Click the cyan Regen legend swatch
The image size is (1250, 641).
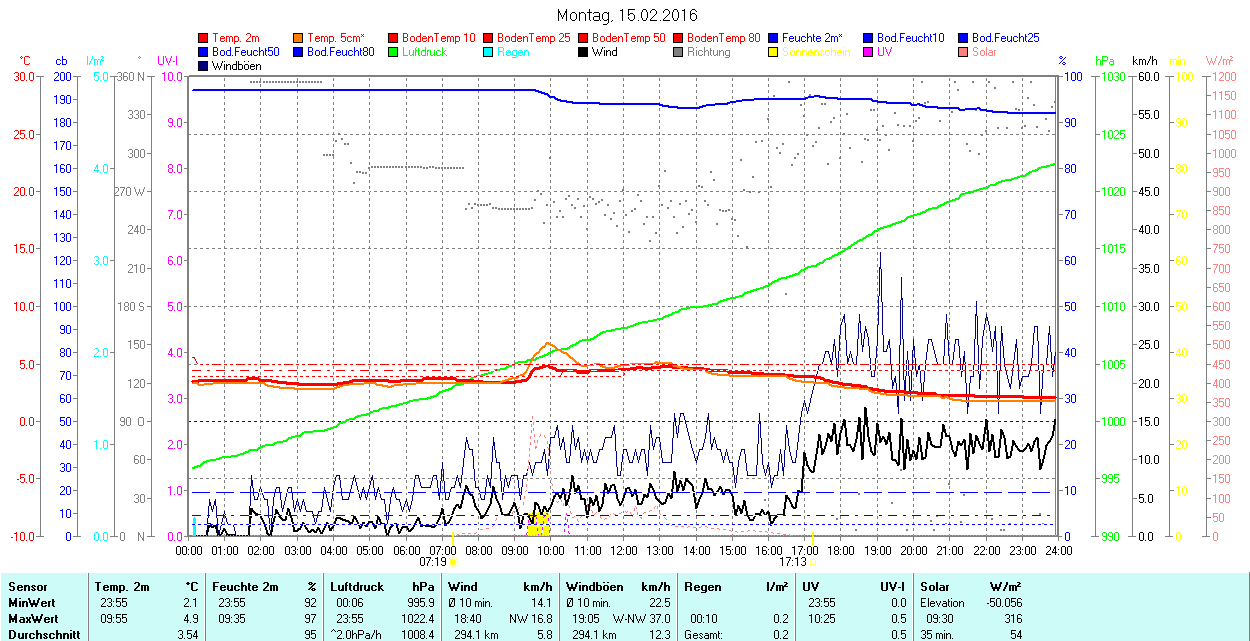click(488, 52)
